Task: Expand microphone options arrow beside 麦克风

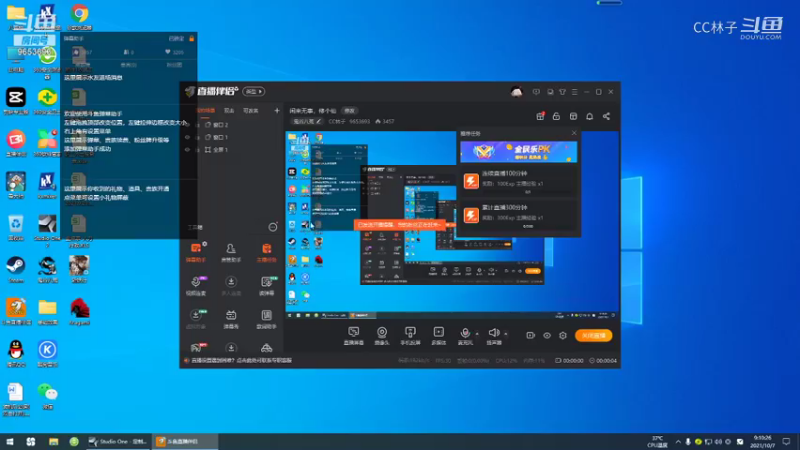Action: [x=477, y=334]
